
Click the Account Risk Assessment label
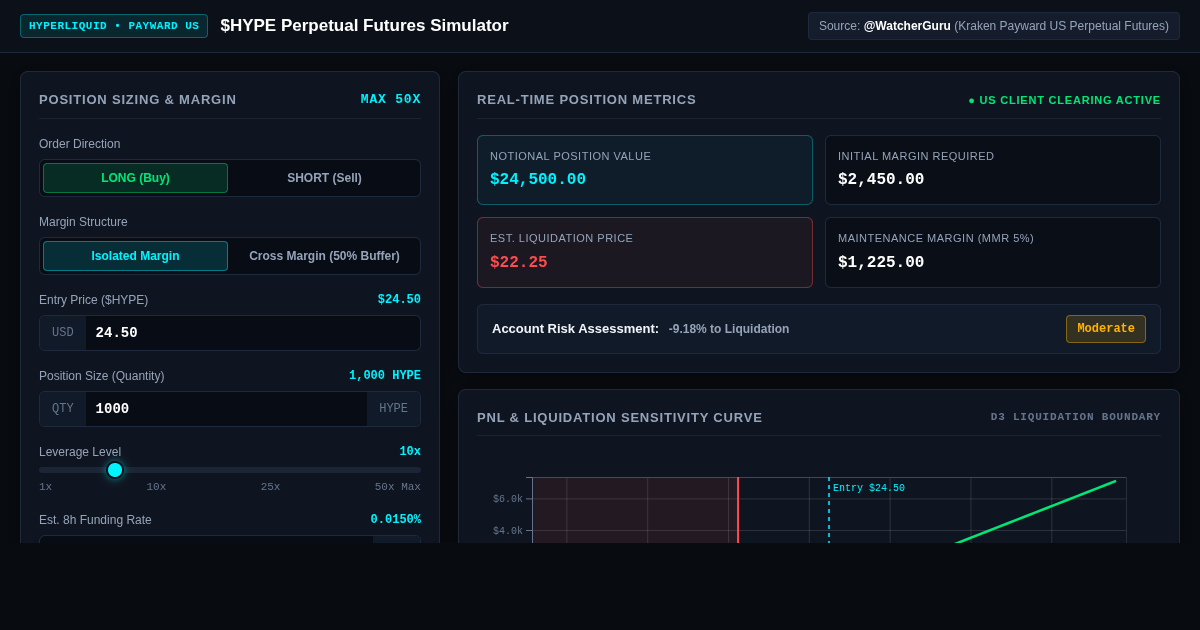[x=575, y=329]
